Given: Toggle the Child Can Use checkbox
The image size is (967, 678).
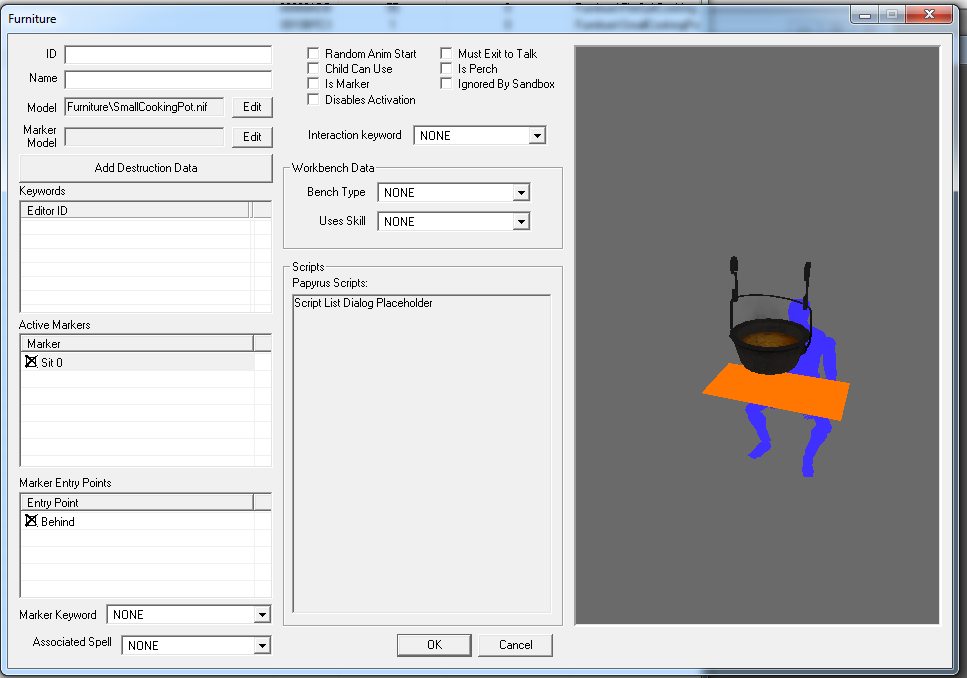Looking at the screenshot, I should [x=314, y=69].
